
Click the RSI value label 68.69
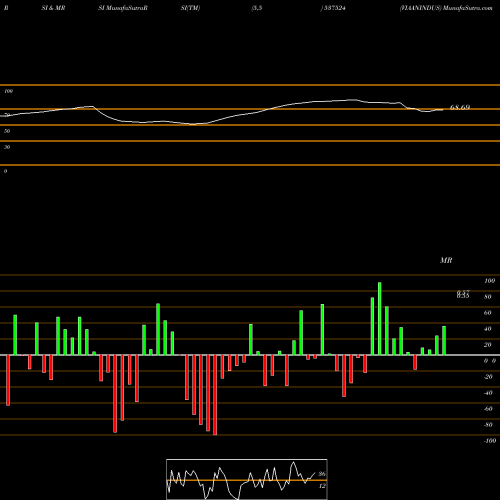[460, 107]
